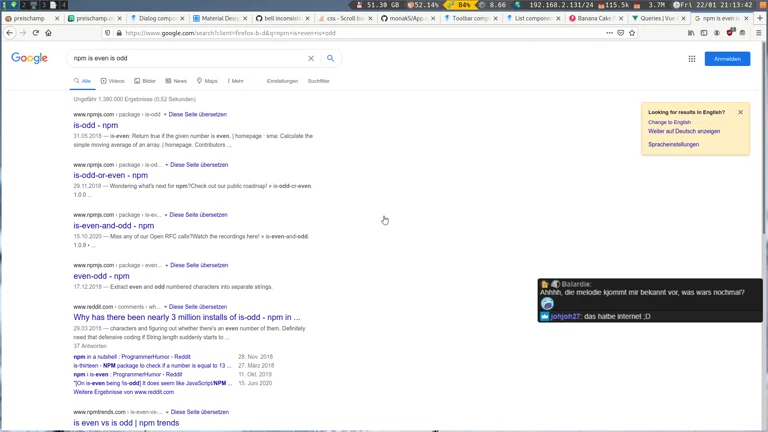Screen dimensions: 768x432
Task: Open the Firefox page actions ellipsis menu
Action: pyautogui.click(x=609, y=33)
